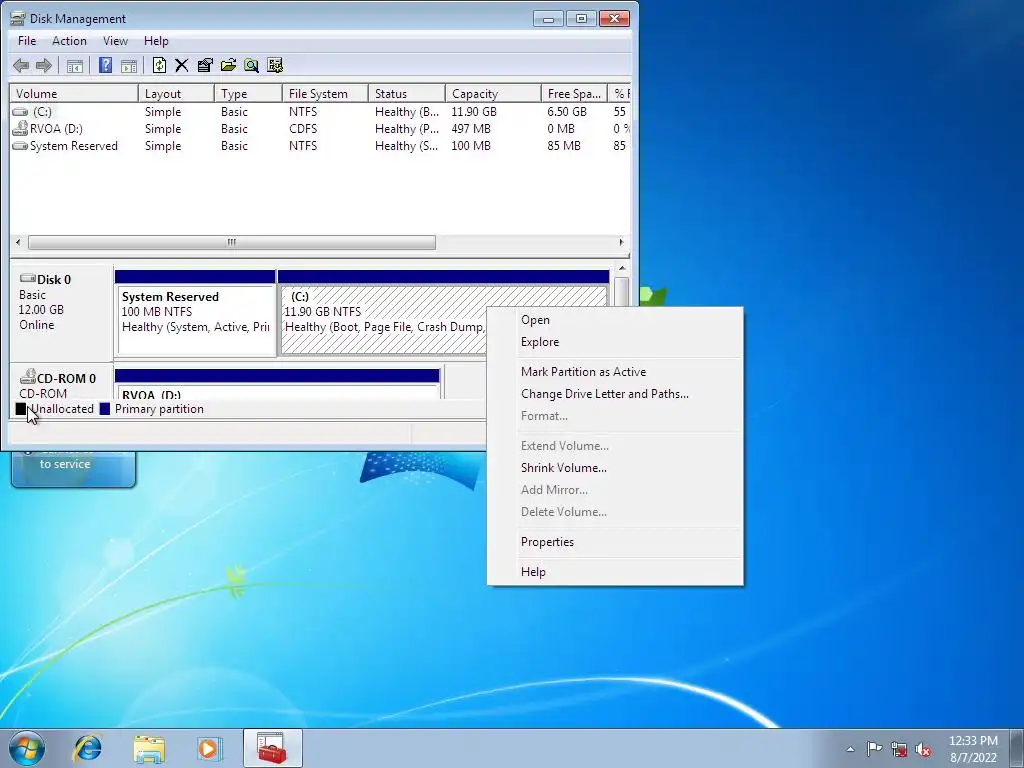Click the settings view toolbar icon
1024x768 pixels.
(x=275, y=65)
